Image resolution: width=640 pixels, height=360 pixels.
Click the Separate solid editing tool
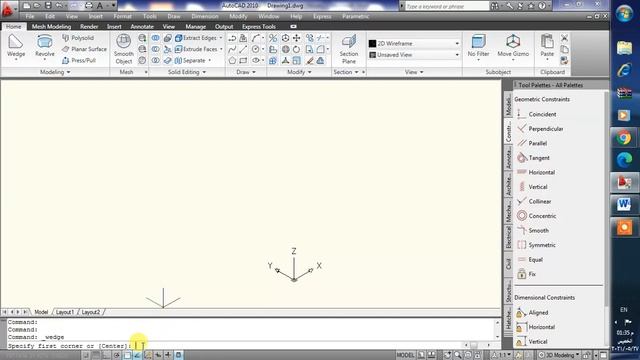[190, 60]
